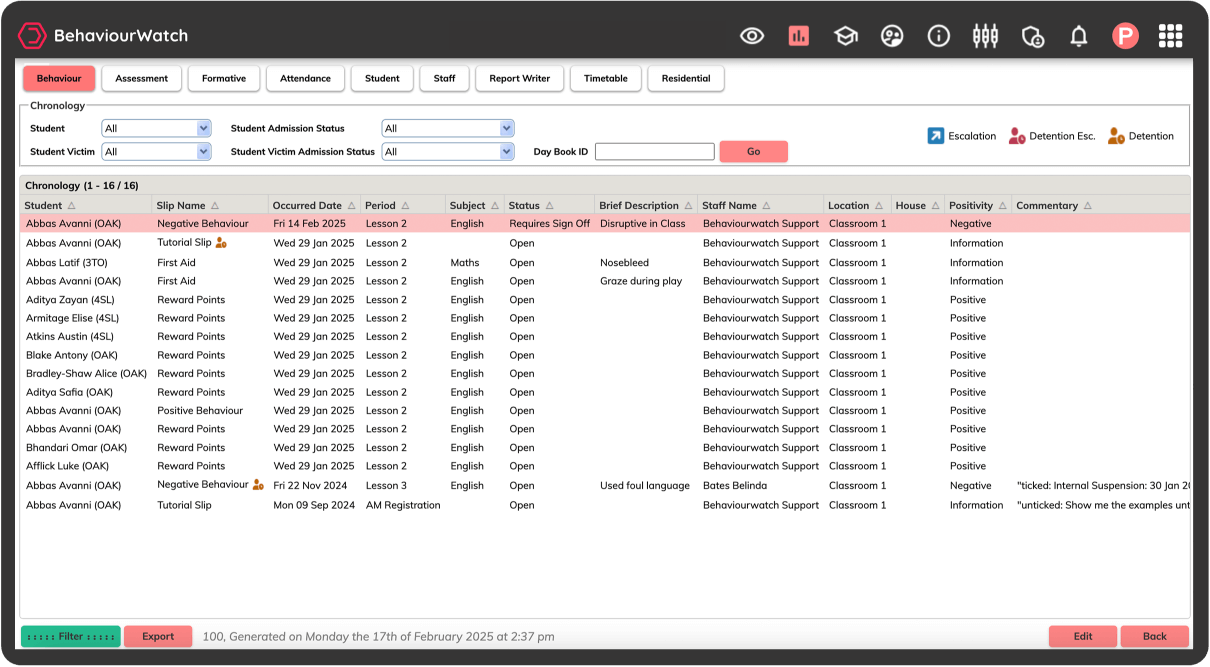
Task: Open Student Victim Admission Status dropdown
Action: tap(448, 152)
